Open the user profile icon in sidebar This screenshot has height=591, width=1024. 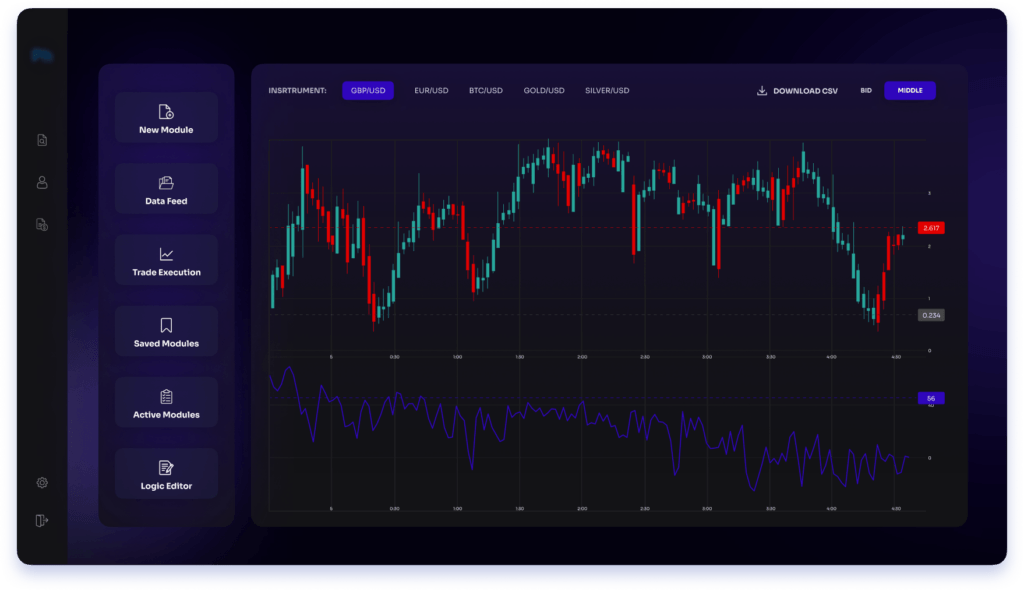coord(41,182)
